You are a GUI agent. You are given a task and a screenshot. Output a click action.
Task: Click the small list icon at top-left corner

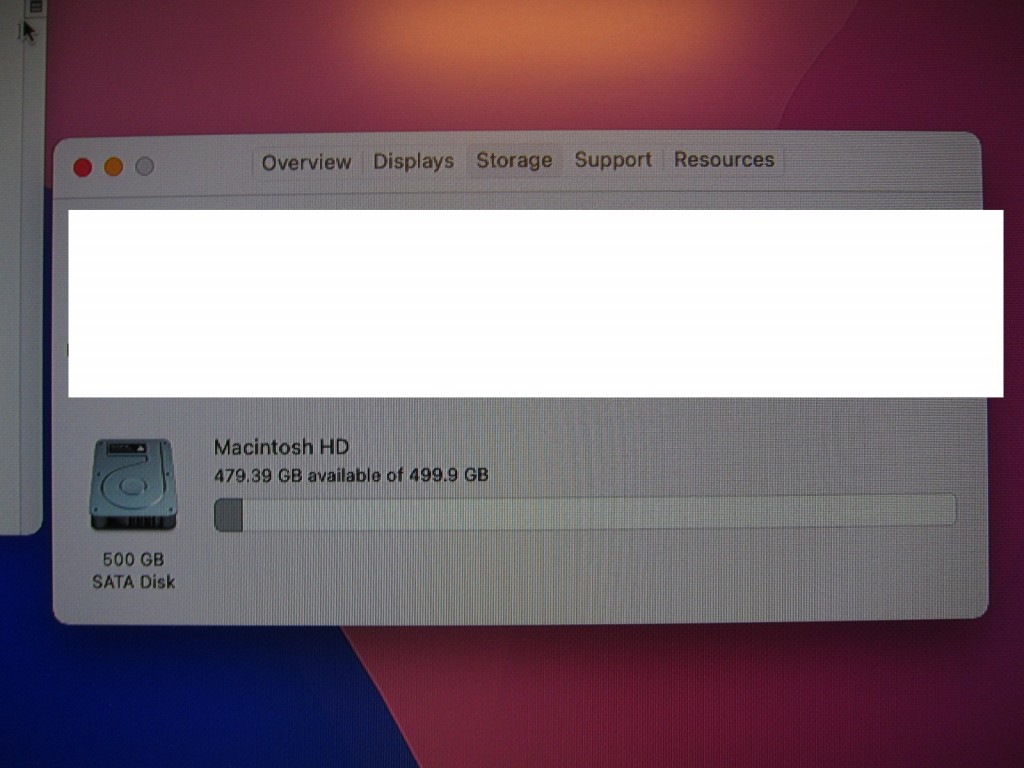click(x=34, y=7)
